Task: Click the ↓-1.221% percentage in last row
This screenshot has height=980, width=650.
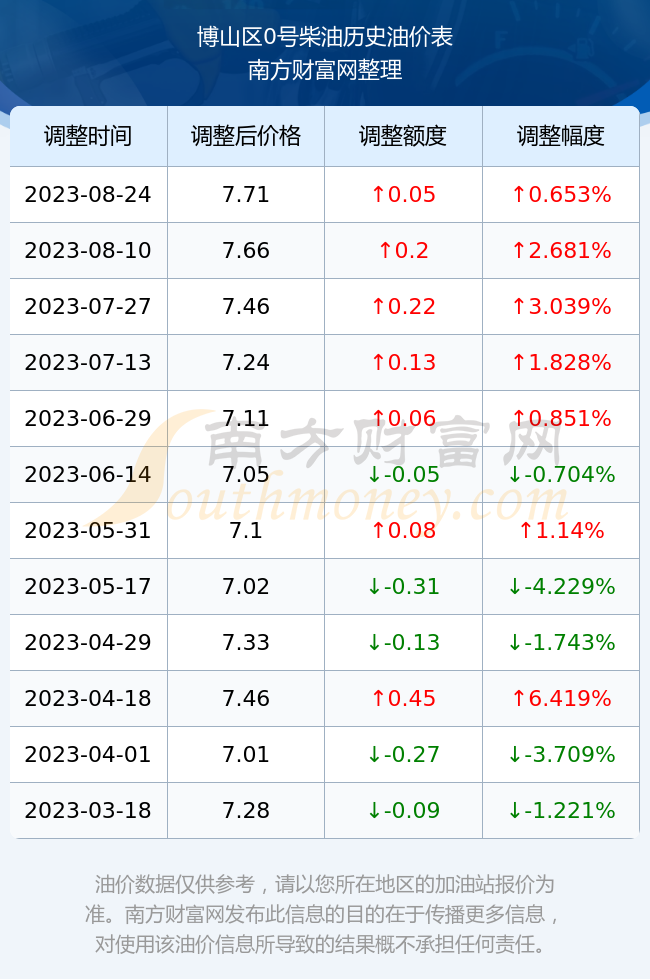Action: click(x=561, y=810)
